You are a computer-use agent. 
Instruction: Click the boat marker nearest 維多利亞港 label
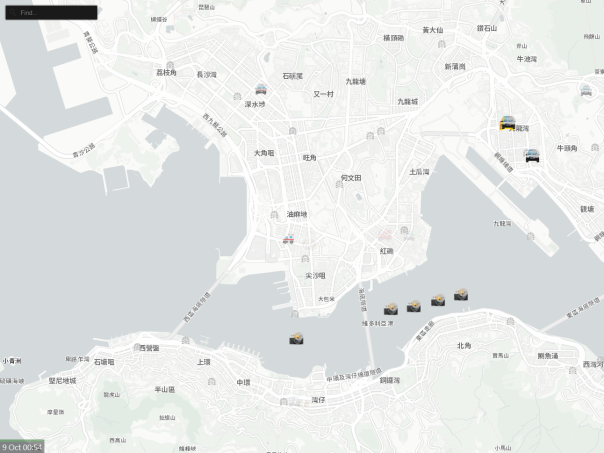391,309
